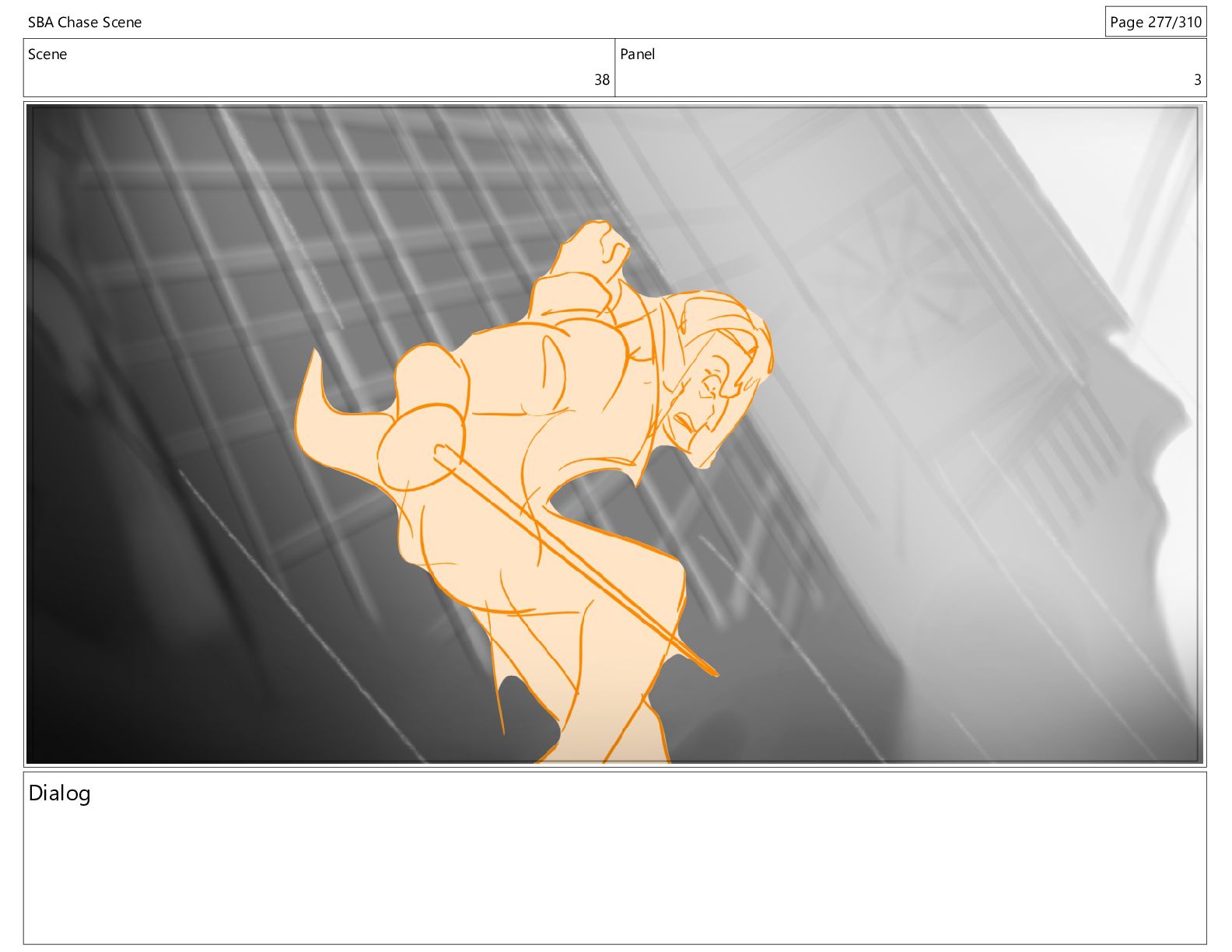The width and height of the screenshot is (1232, 952).
Task: Click the 'Dialog' label
Action: [x=60, y=794]
